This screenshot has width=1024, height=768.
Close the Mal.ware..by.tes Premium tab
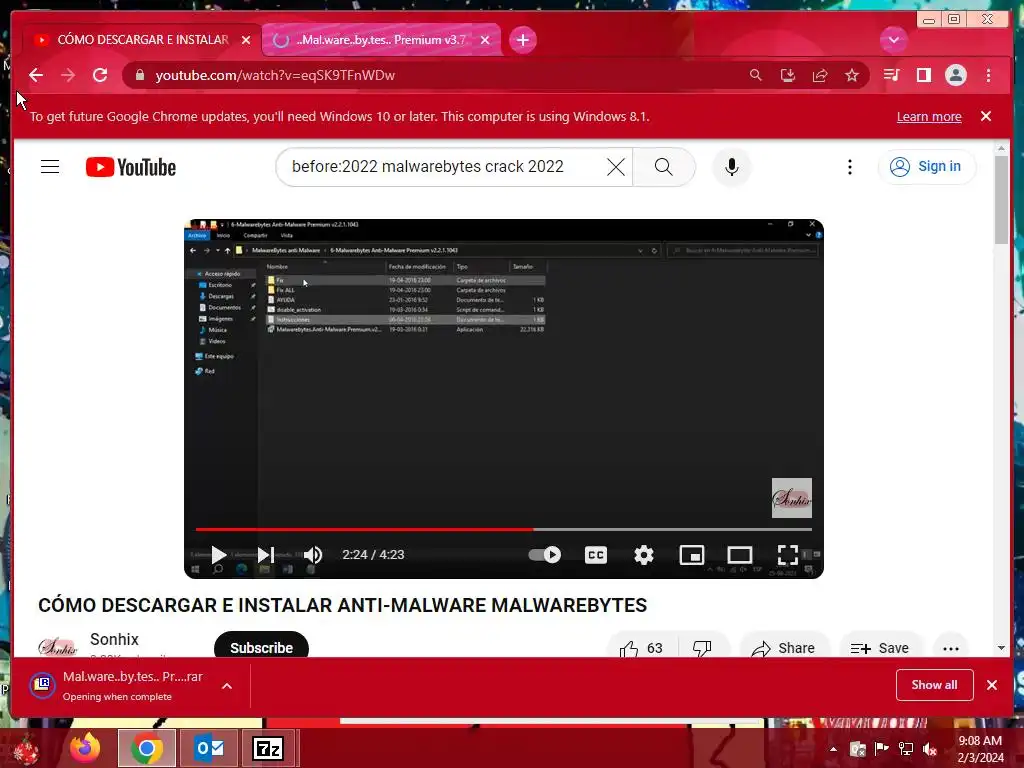[485, 40]
